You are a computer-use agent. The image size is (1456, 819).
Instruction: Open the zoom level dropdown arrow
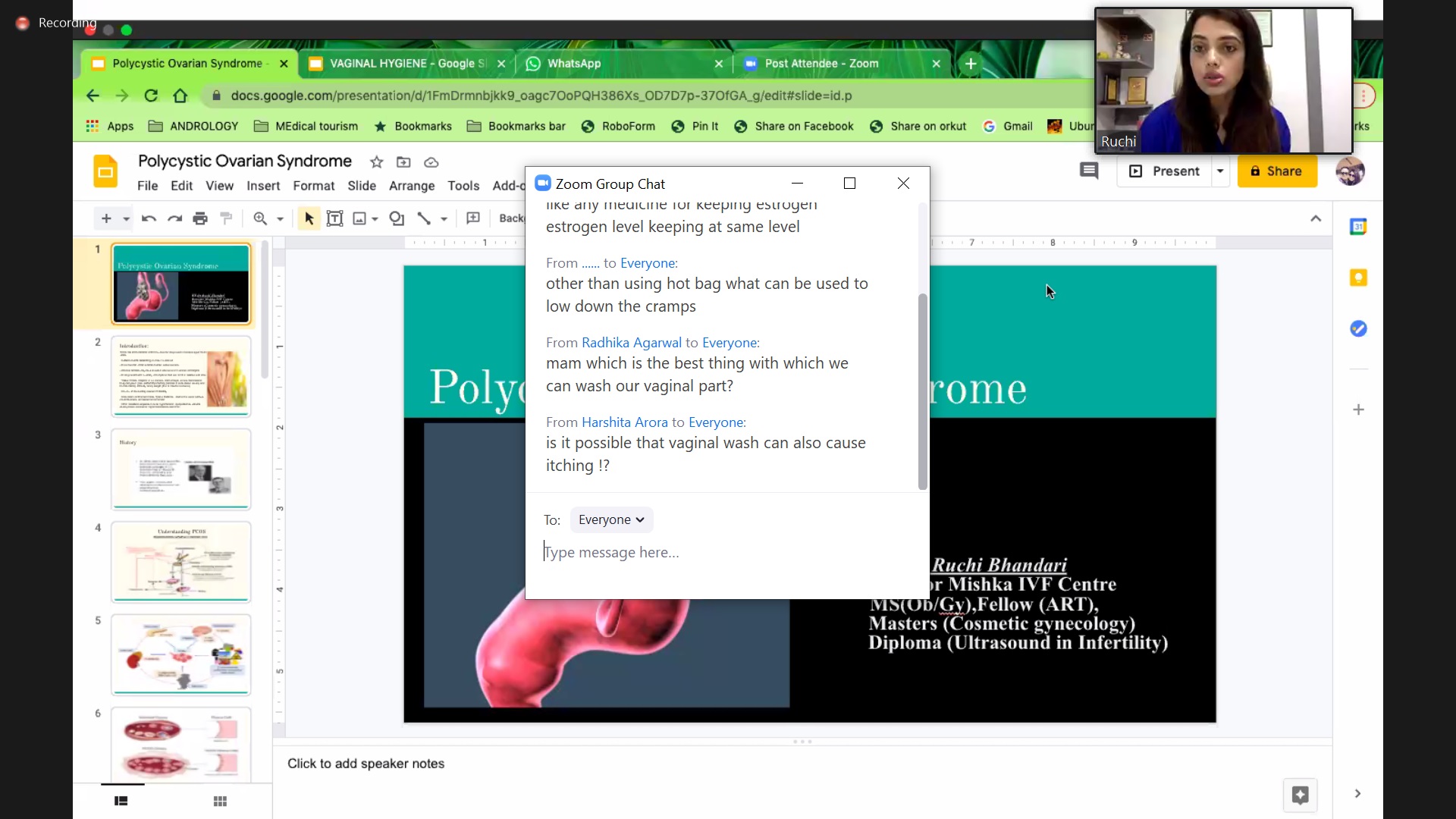[x=280, y=219]
